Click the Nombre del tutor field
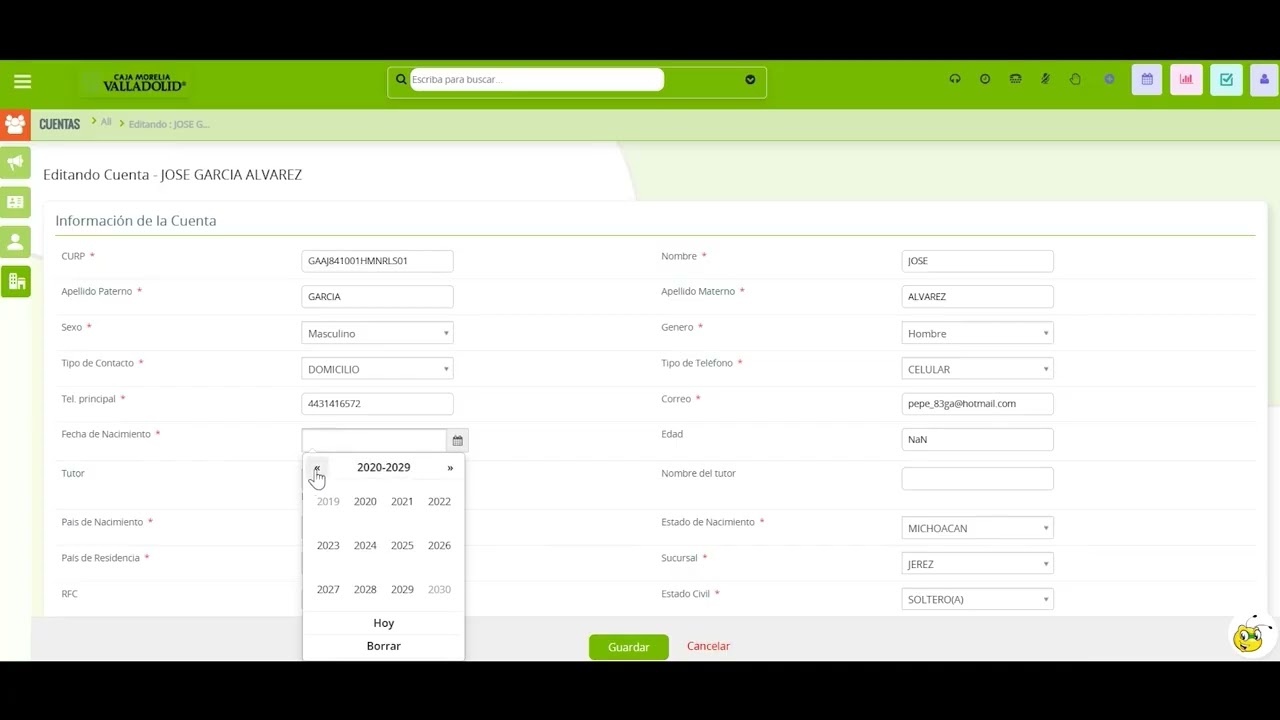Screen dimensions: 1280x720 (977, 478)
